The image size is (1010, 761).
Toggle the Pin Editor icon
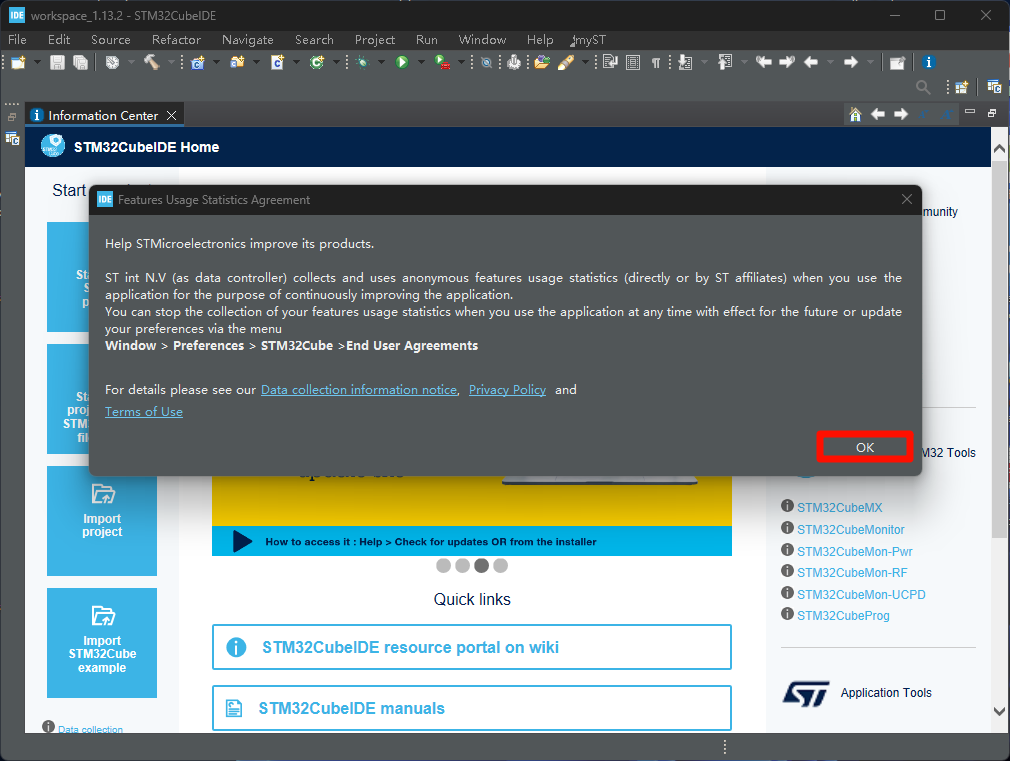click(897, 63)
